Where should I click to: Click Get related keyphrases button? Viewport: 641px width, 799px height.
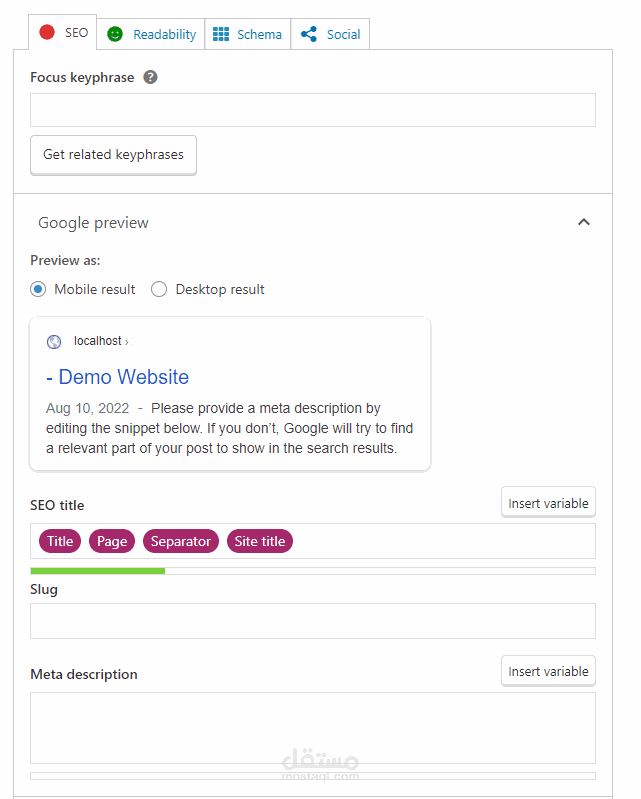113,155
